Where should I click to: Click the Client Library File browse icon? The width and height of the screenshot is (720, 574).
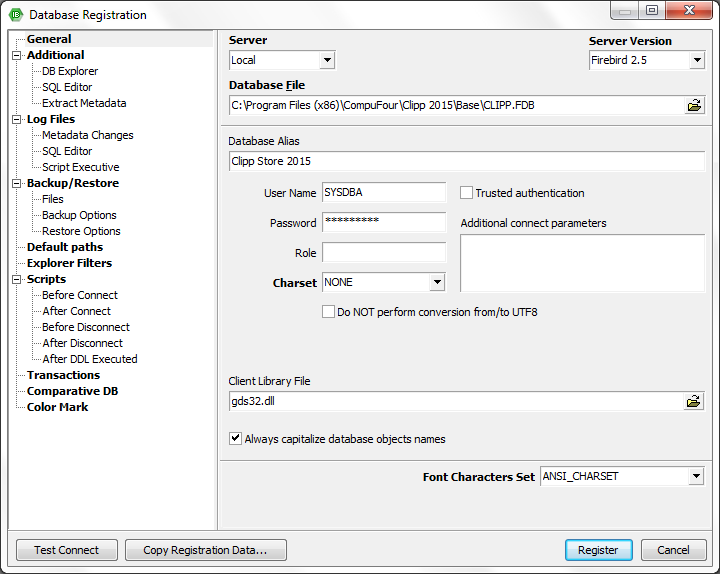(694, 401)
